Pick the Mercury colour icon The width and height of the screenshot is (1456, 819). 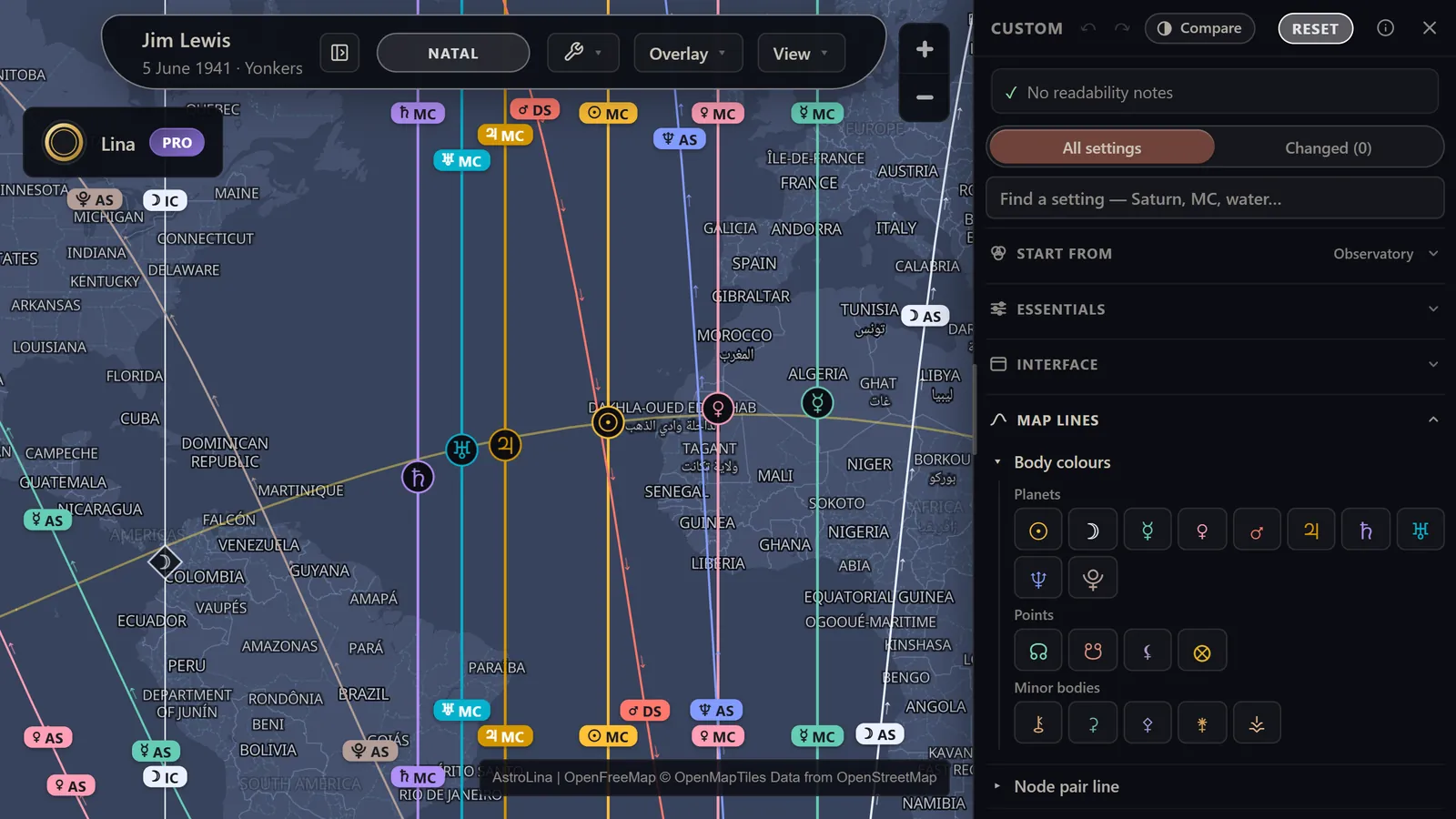coord(1148,531)
